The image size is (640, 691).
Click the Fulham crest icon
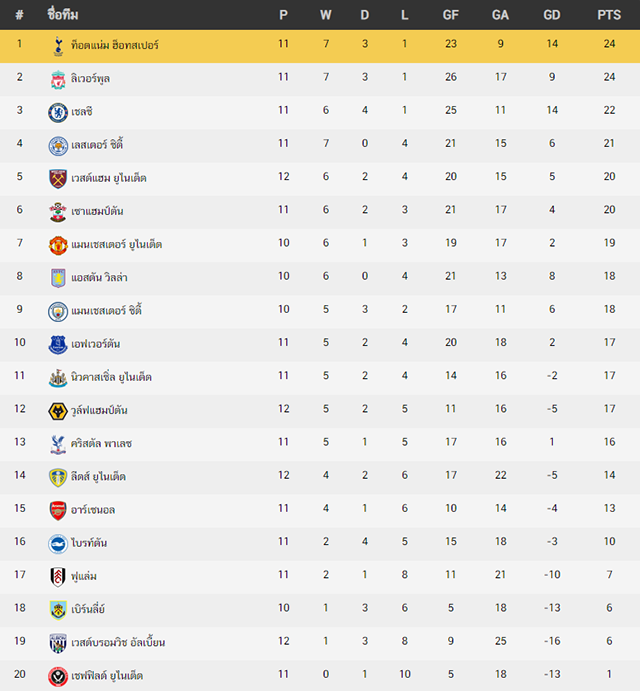[58, 577]
